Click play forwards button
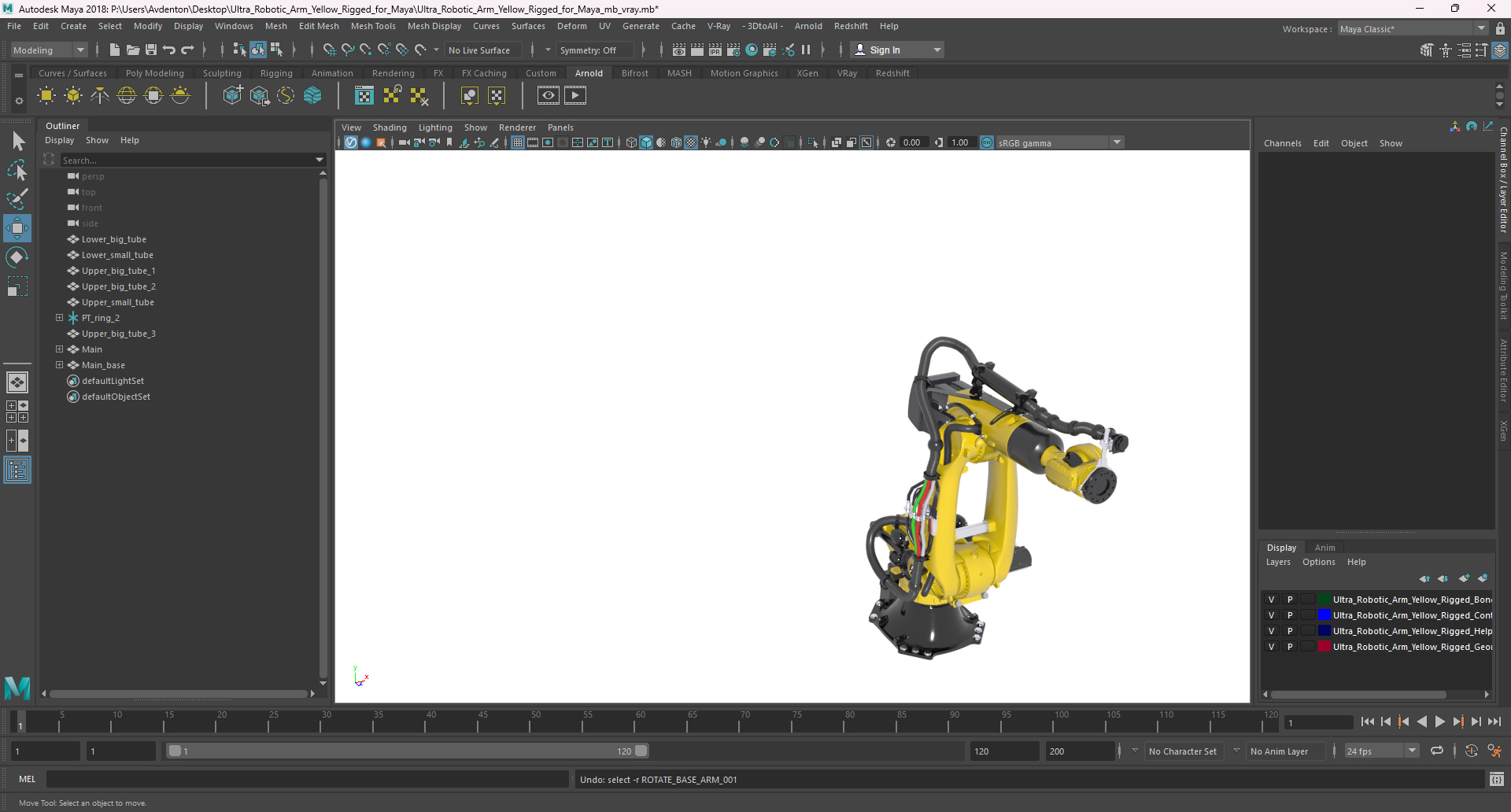 (x=1440, y=722)
